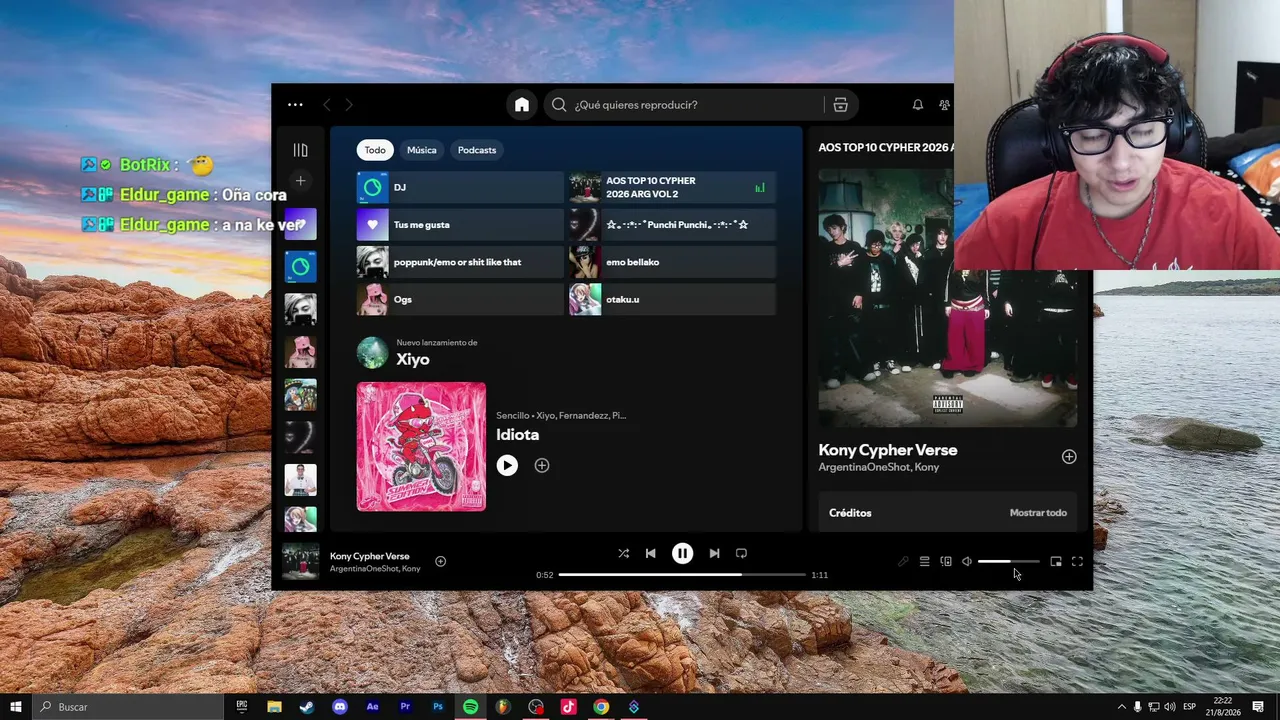Open File Explorer from taskbar

pos(274,707)
